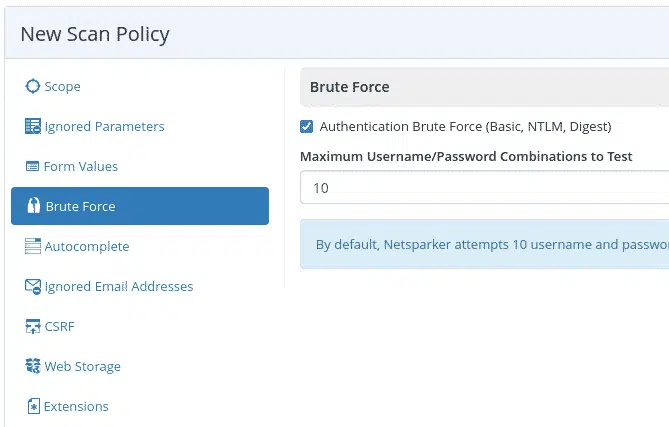
Task: Click the Form Values keyboard icon
Action: click(x=32, y=166)
